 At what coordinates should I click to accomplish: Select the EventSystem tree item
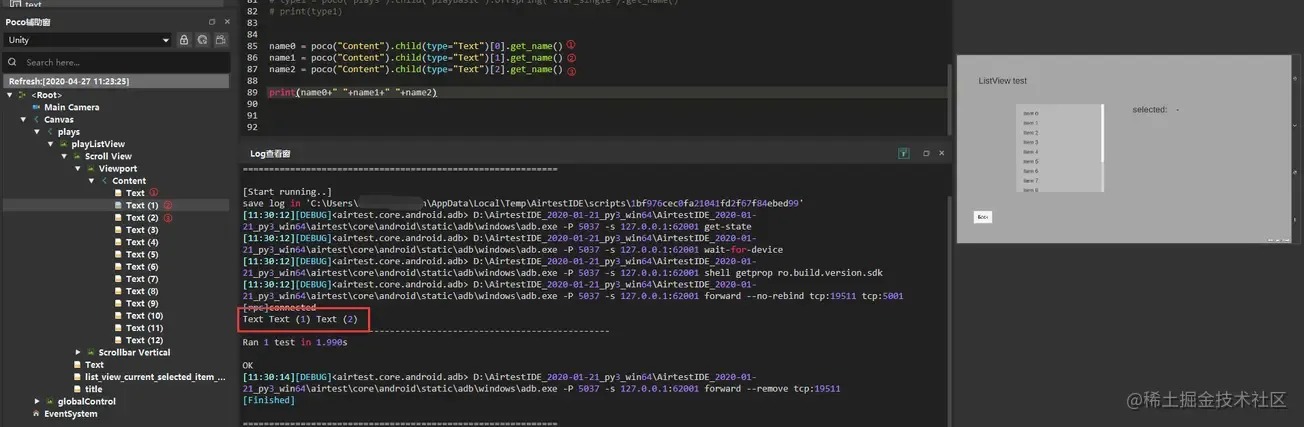click(71, 413)
